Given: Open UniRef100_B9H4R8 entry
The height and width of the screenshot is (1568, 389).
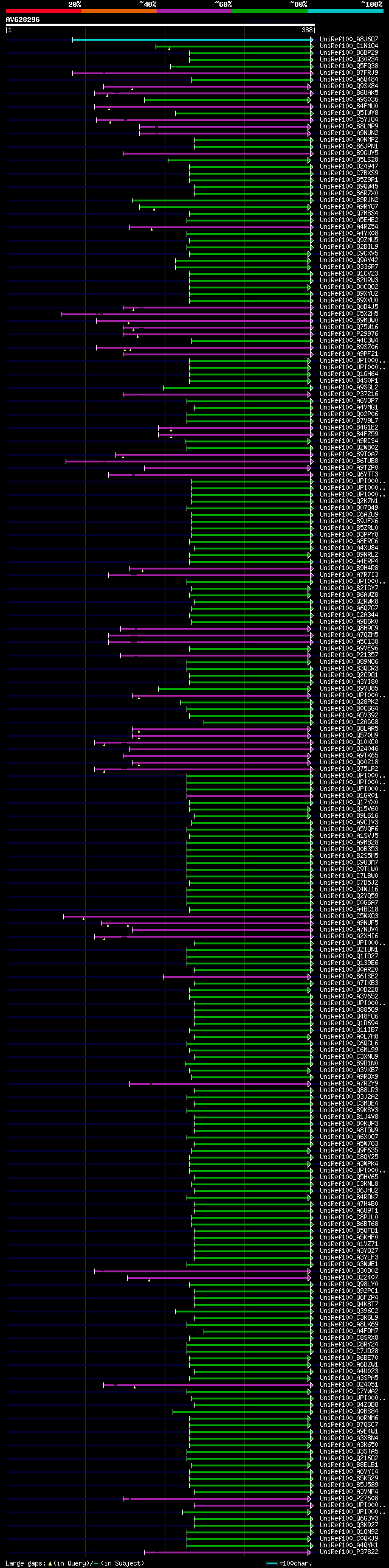Looking at the screenshot, I should click(349, 568).
